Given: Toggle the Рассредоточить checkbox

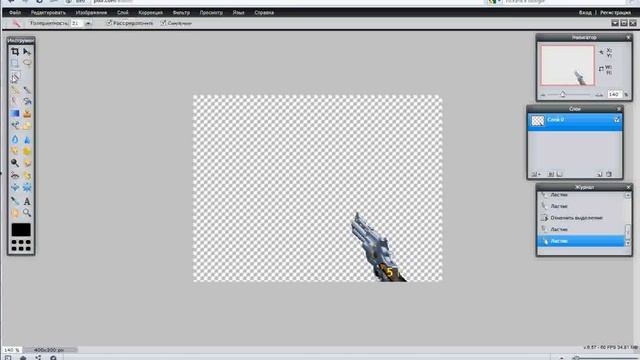Looking at the screenshot, I should (109, 23).
